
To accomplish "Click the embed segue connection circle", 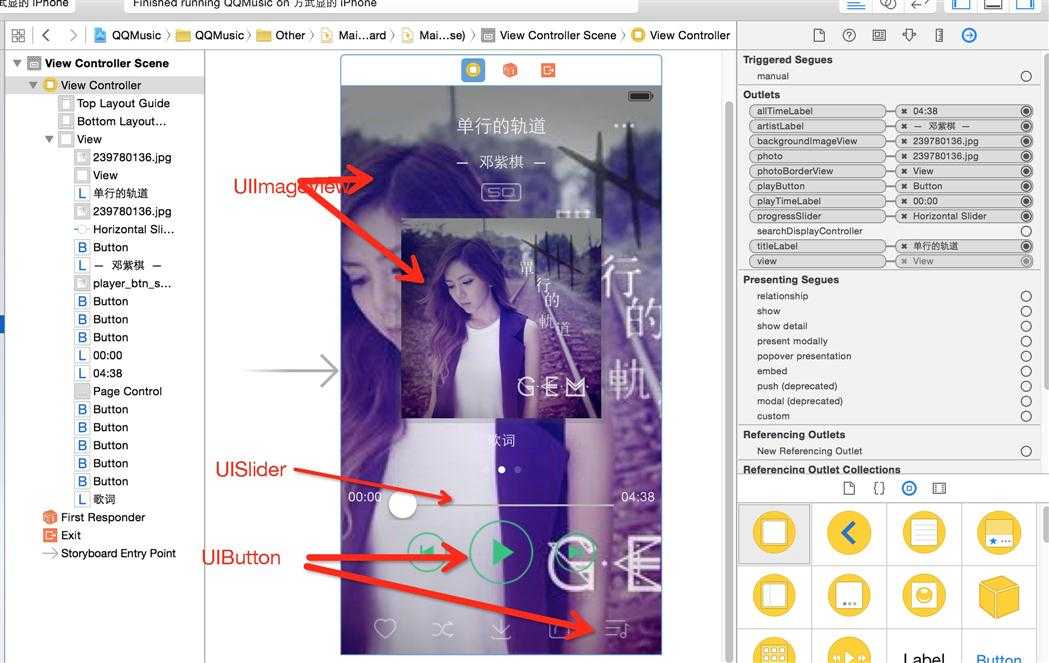I will pyautogui.click(x=1026, y=371).
